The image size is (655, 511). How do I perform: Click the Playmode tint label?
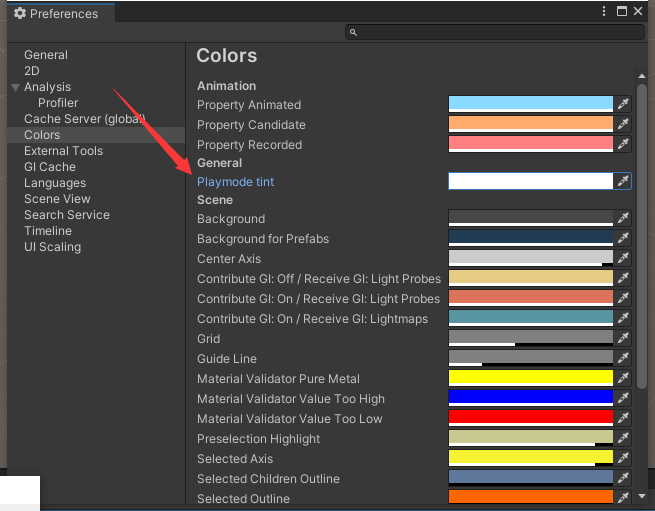coord(236,182)
